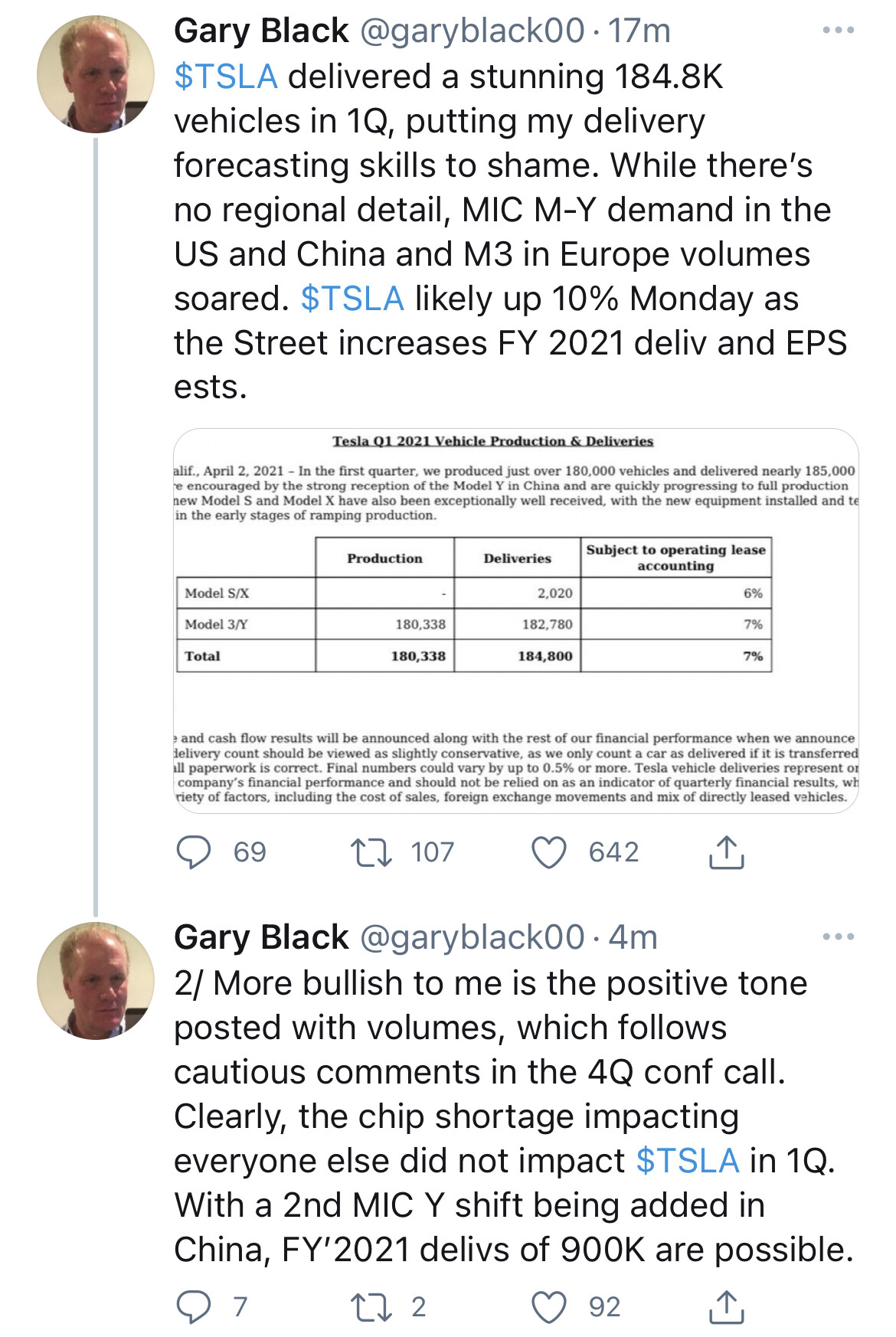Reply to the second tweet about chip shortage
Viewport: 896px width, 1337px height.
click(x=194, y=1307)
